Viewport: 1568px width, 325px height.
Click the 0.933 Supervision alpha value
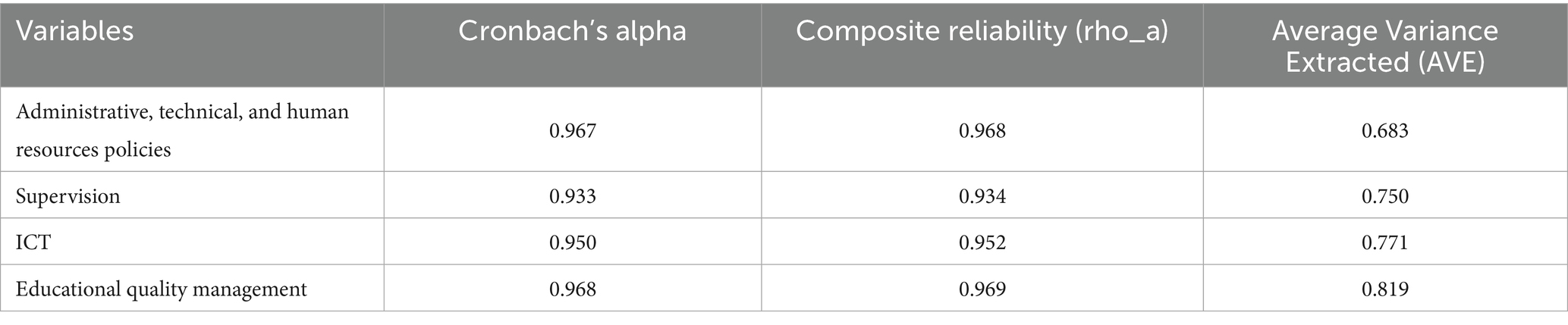pos(572,196)
